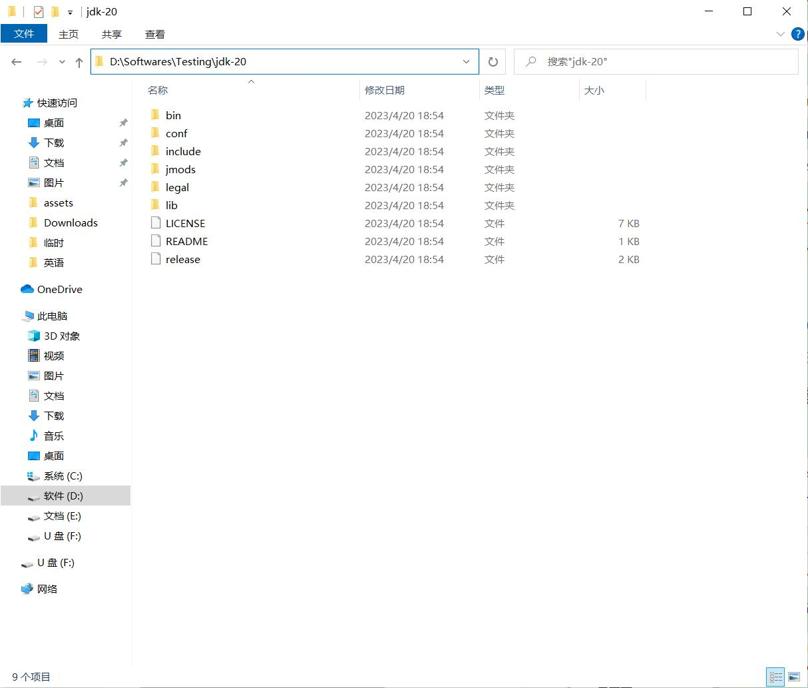Select the include folder icon
808x688 pixels.
[x=155, y=151]
